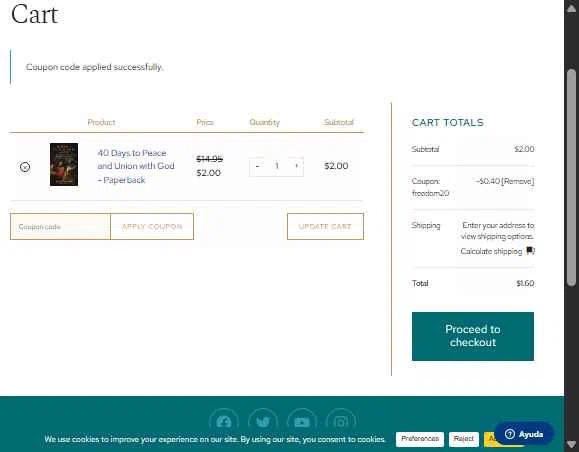Remove the freedom20 coupon
The height and width of the screenshot is (452, 579).
(518, 181)
